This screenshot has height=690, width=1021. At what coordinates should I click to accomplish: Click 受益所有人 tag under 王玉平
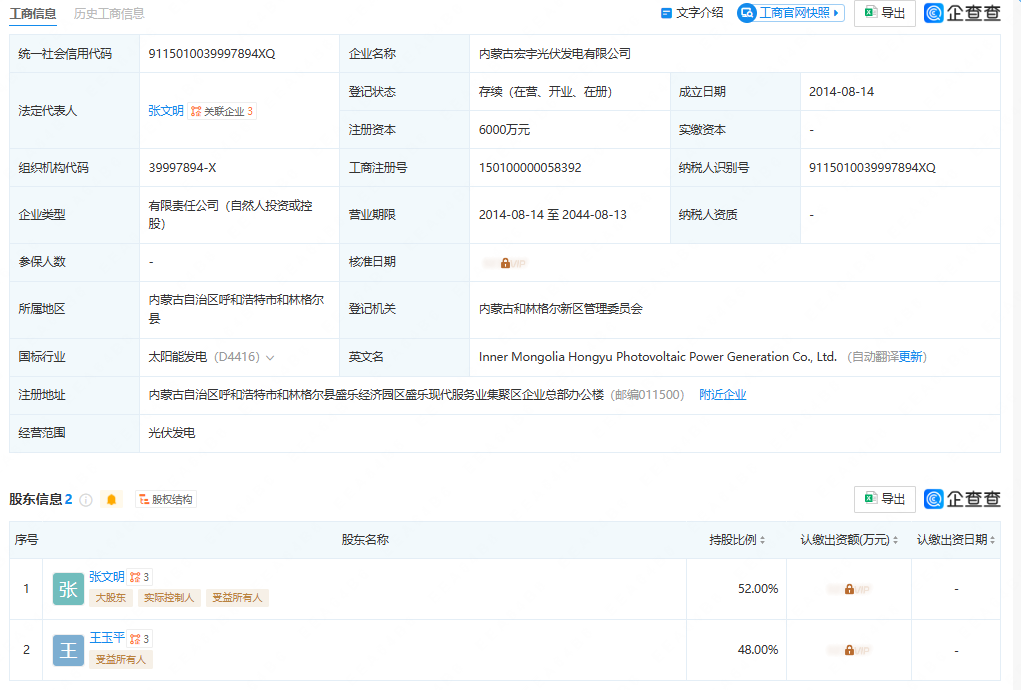(x=120, y=659)
